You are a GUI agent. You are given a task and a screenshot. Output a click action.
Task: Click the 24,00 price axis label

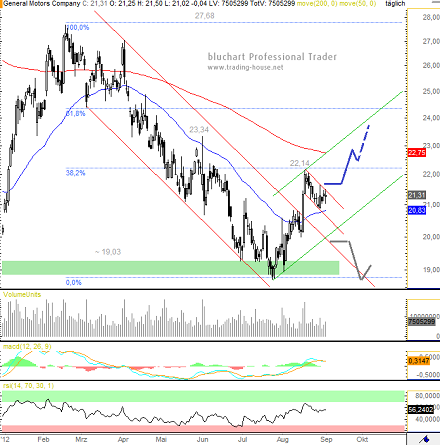(431, 118)
